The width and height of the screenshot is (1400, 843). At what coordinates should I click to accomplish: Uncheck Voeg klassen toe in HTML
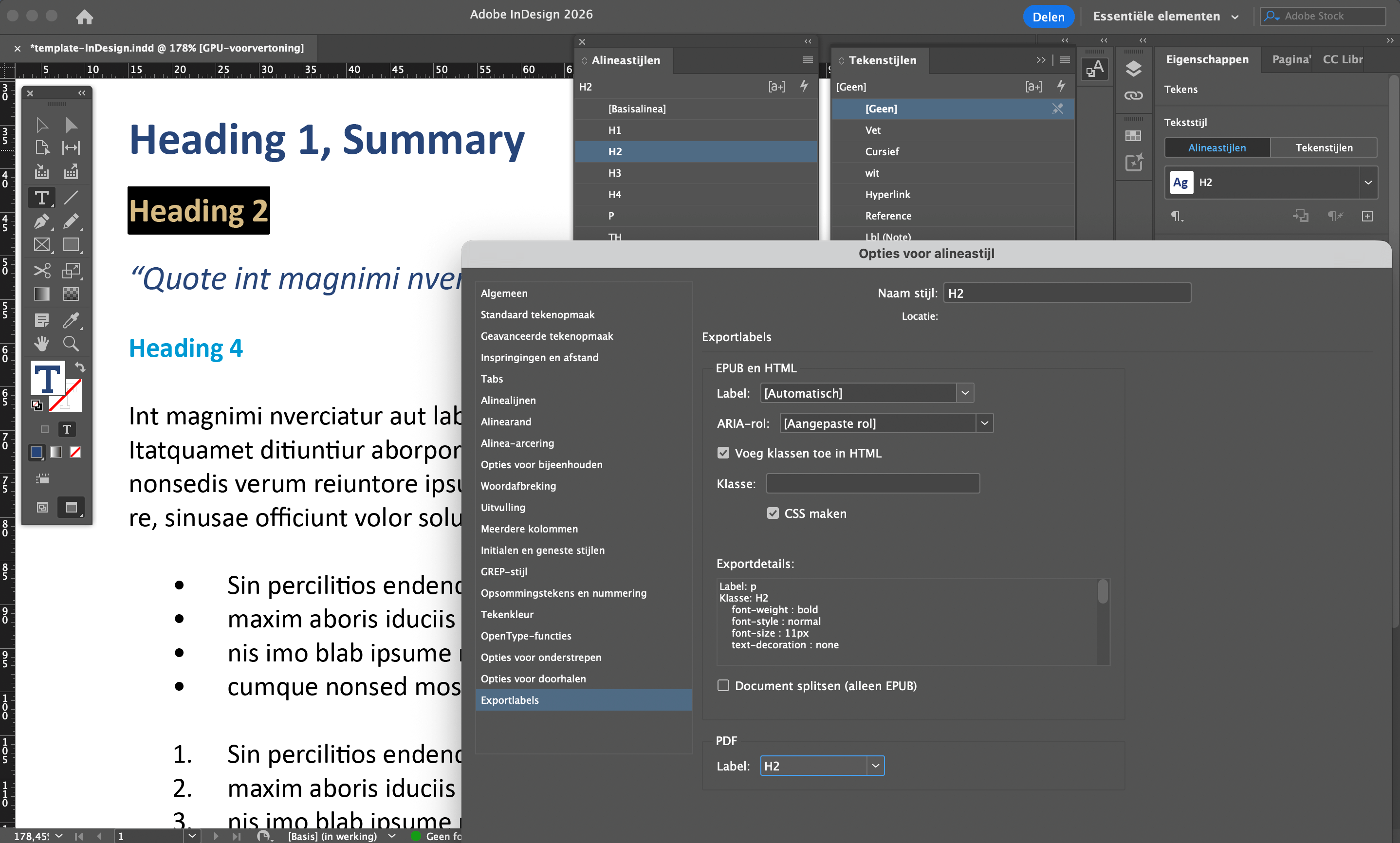(723, 453)
